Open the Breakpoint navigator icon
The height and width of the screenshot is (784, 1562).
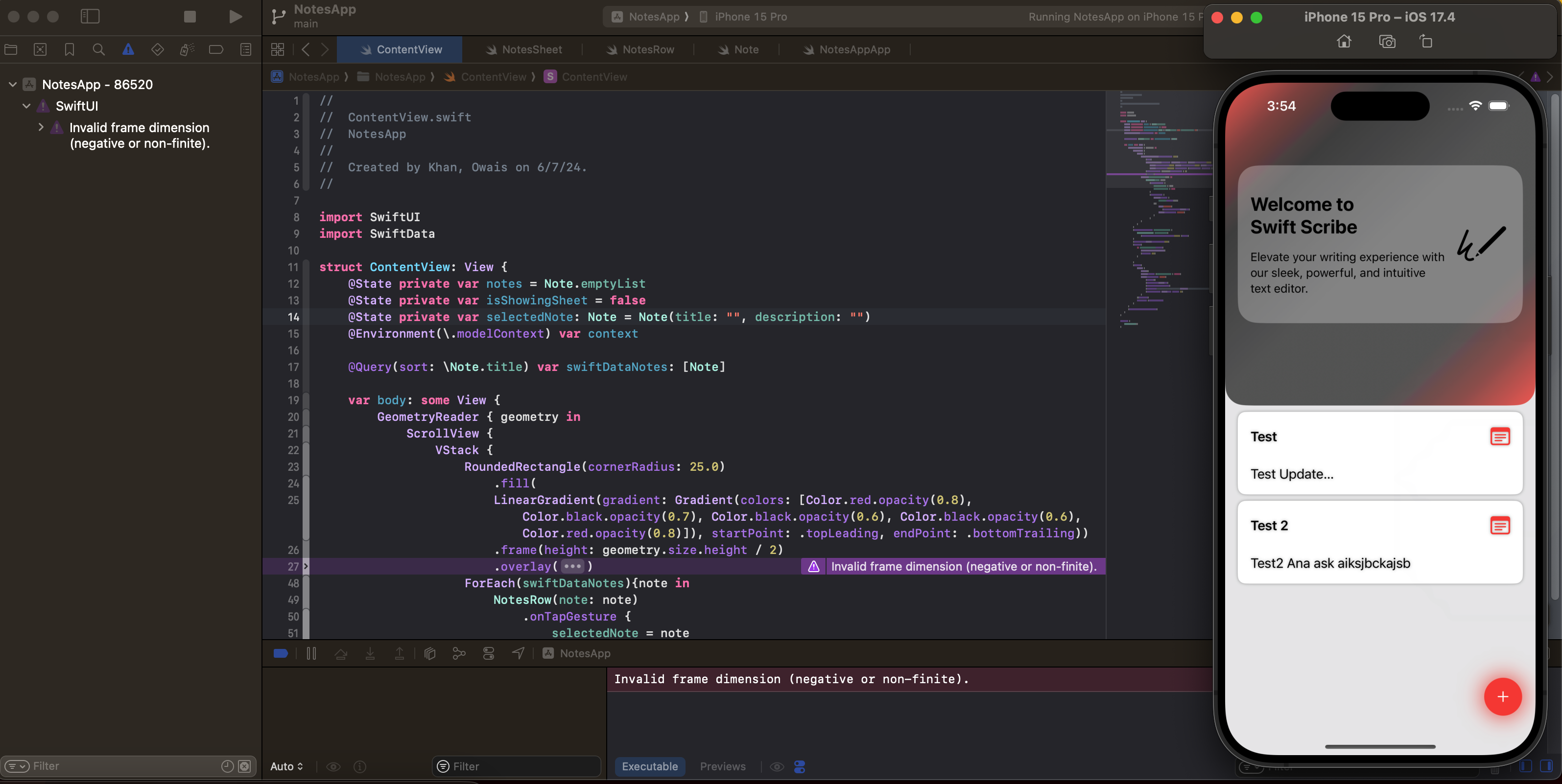tap(216, 50)
